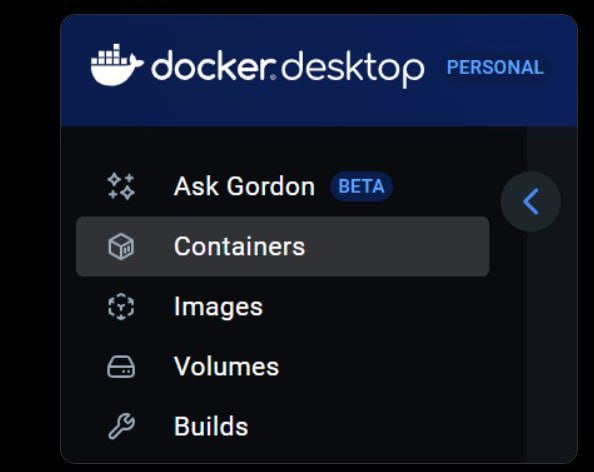
Task: Click the dark vertical strip beside the sidebar
Action: [x=552, y=341]
